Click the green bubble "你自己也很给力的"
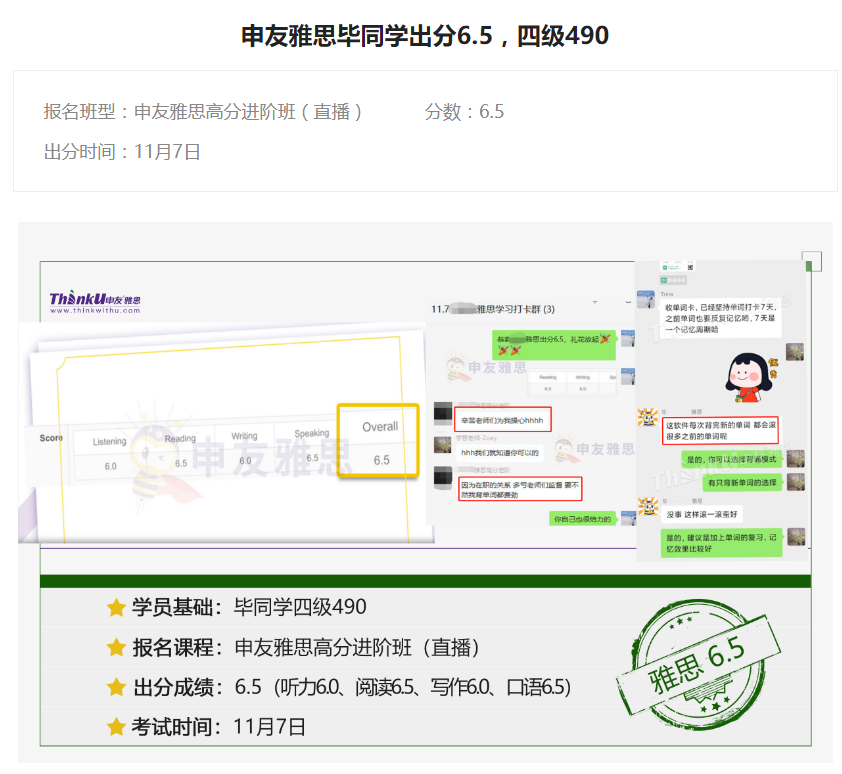The height and width of the screenshot is (774, 842). tap(583, 519)
